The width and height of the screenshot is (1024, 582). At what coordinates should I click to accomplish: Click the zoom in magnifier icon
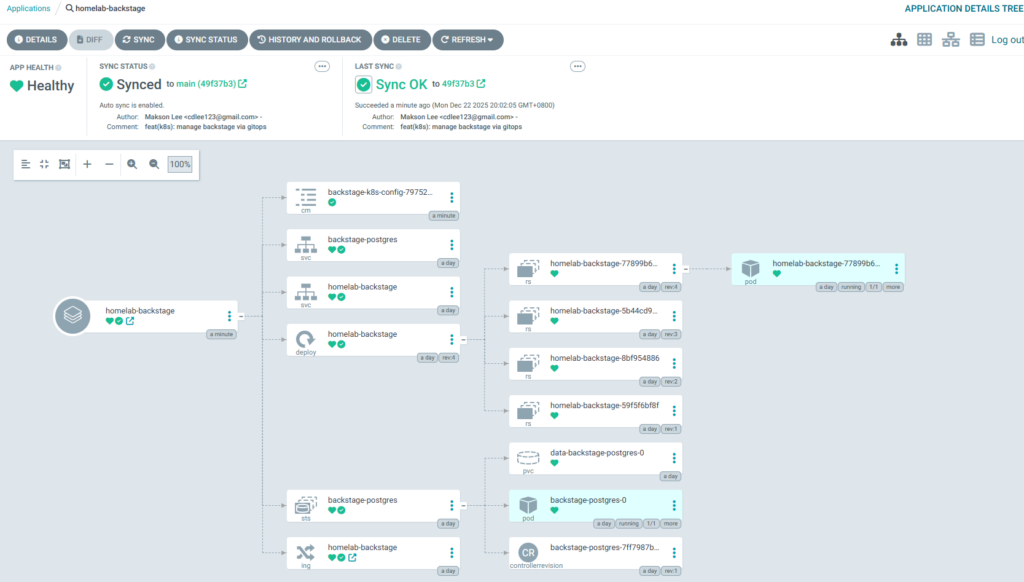[132, 164]
